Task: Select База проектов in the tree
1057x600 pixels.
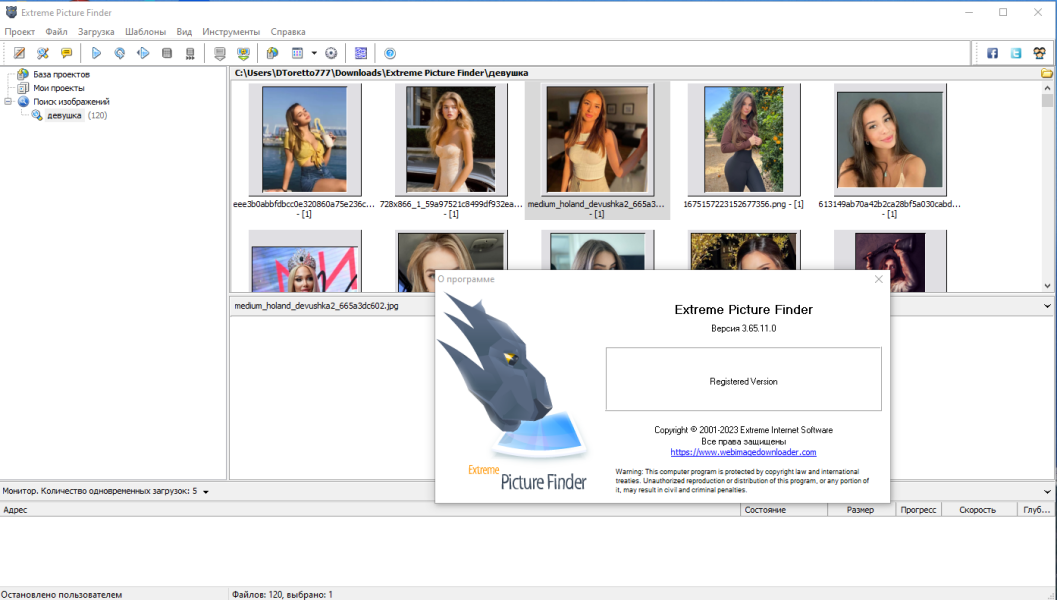Action: [x=61, y=74]
